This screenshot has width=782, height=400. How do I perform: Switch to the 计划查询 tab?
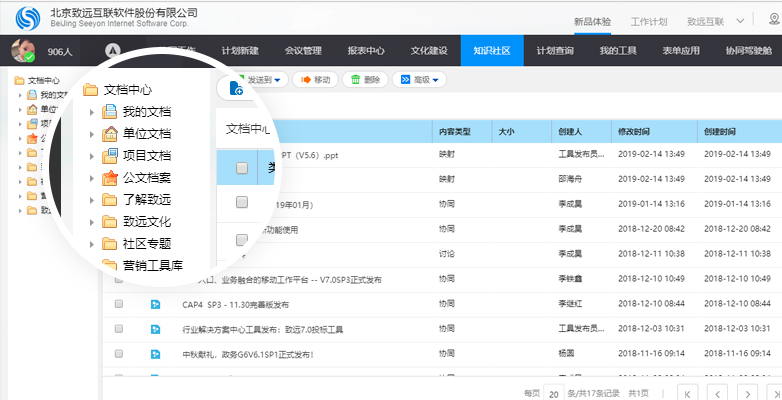(555, 51)
